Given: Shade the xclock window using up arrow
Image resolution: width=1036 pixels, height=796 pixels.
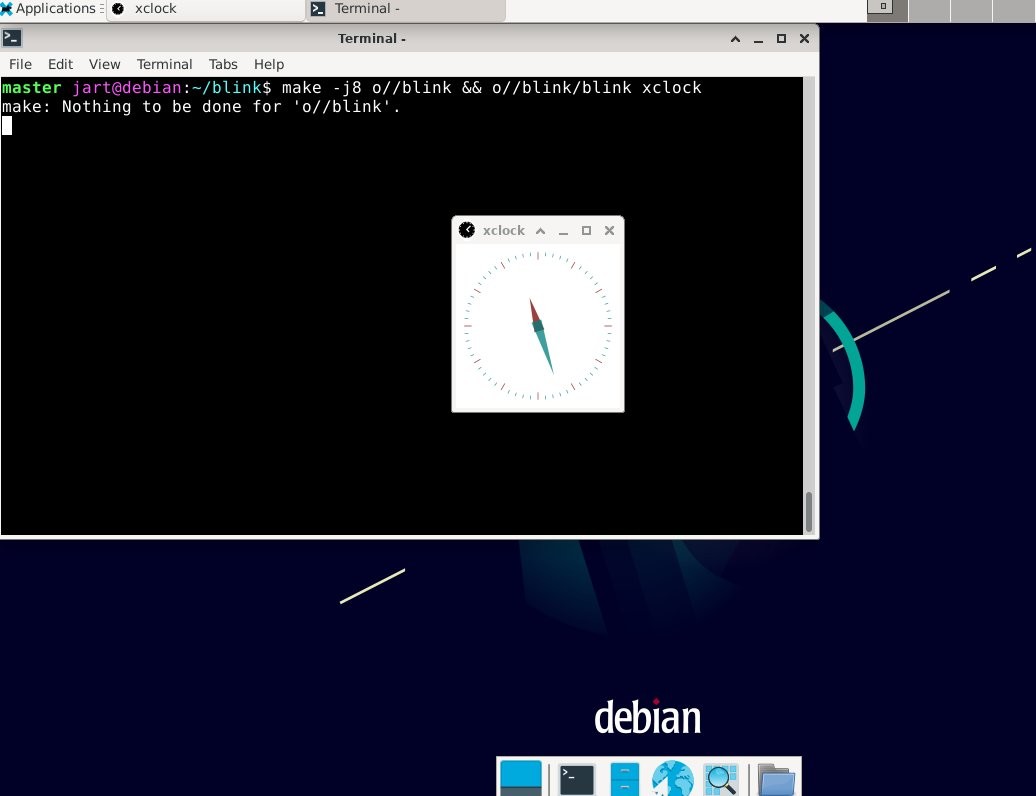Looking at the screenshot, I should (x=540, y=231).
